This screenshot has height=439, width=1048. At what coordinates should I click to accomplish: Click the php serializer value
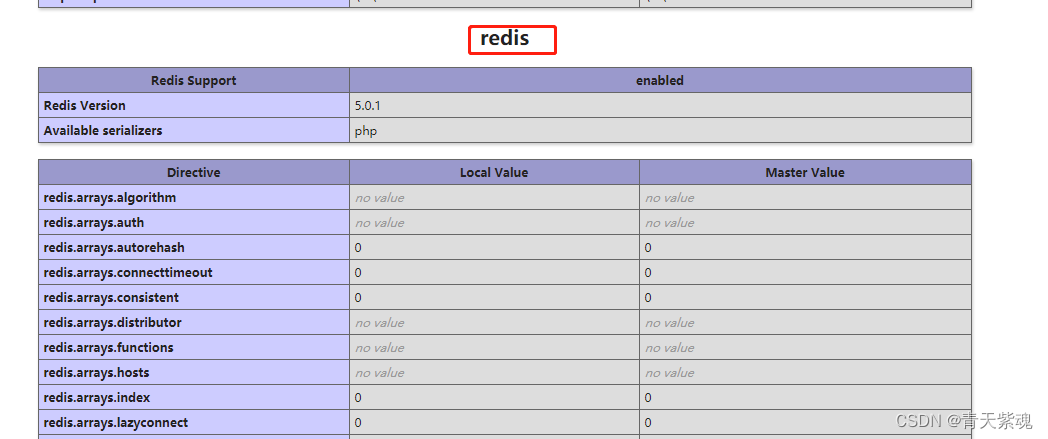click(x=366, y=131)
